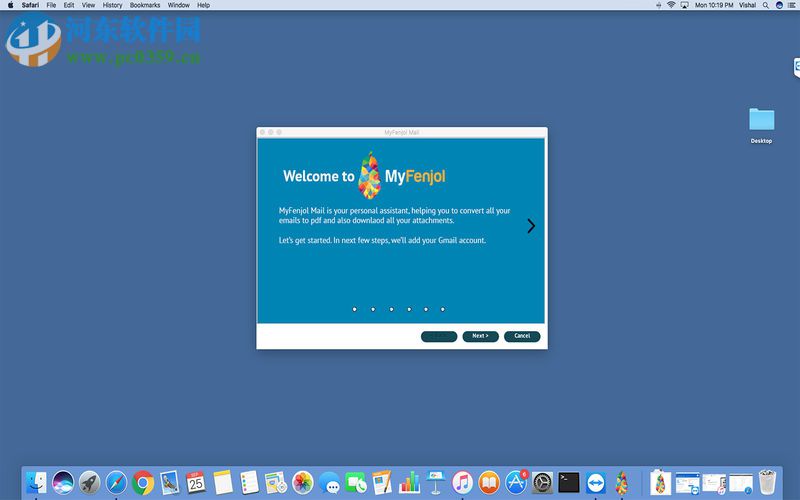Click the AirPlay display icon in menu bar

tap(684, 5)
